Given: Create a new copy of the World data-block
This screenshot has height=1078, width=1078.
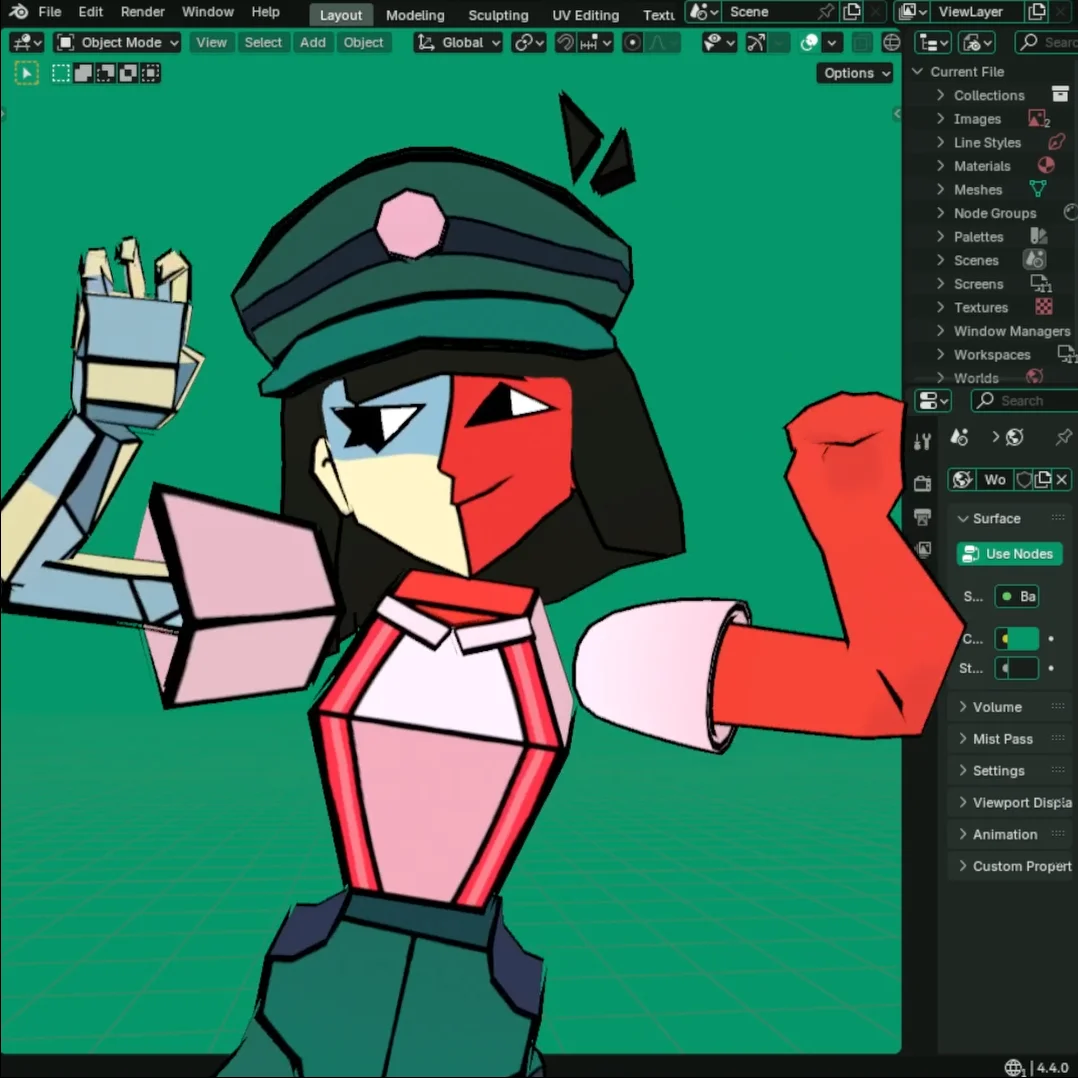Looking at the screenshot, I should pyautogui.click(x=1041, y=479).
